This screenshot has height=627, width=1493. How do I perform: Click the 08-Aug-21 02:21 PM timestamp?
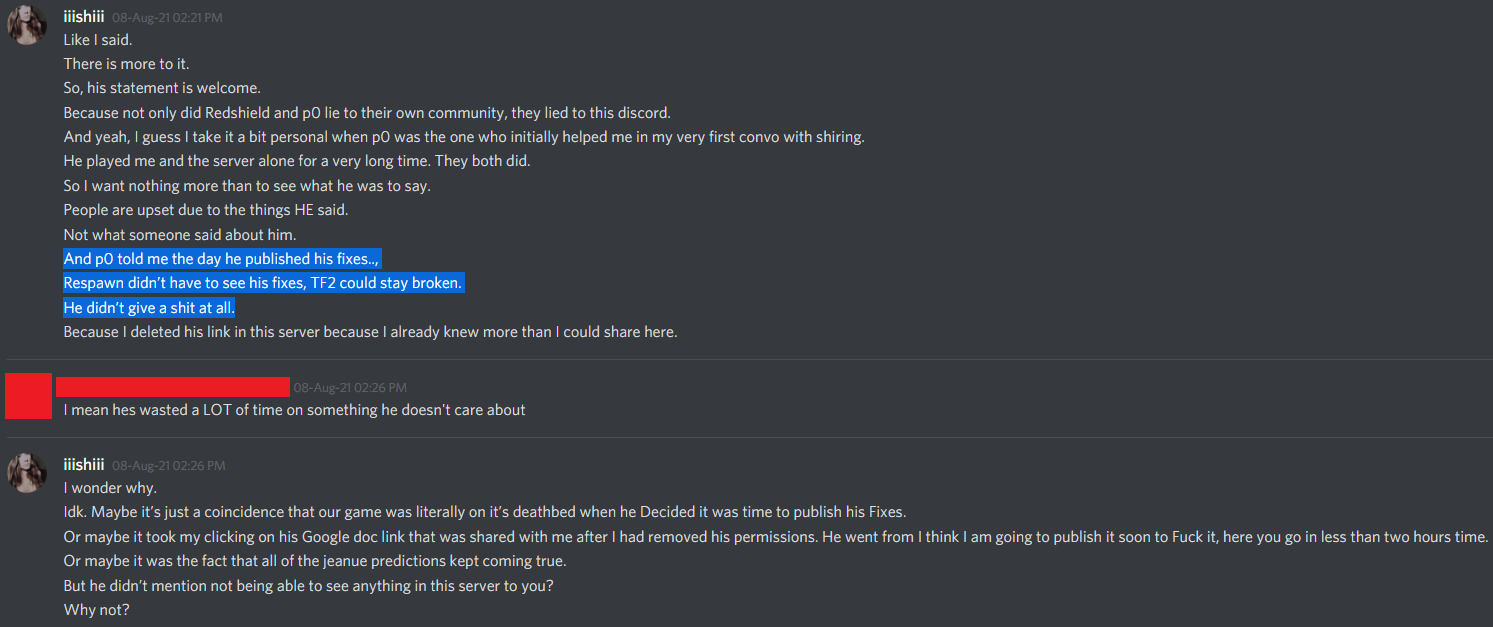point(167,17)
